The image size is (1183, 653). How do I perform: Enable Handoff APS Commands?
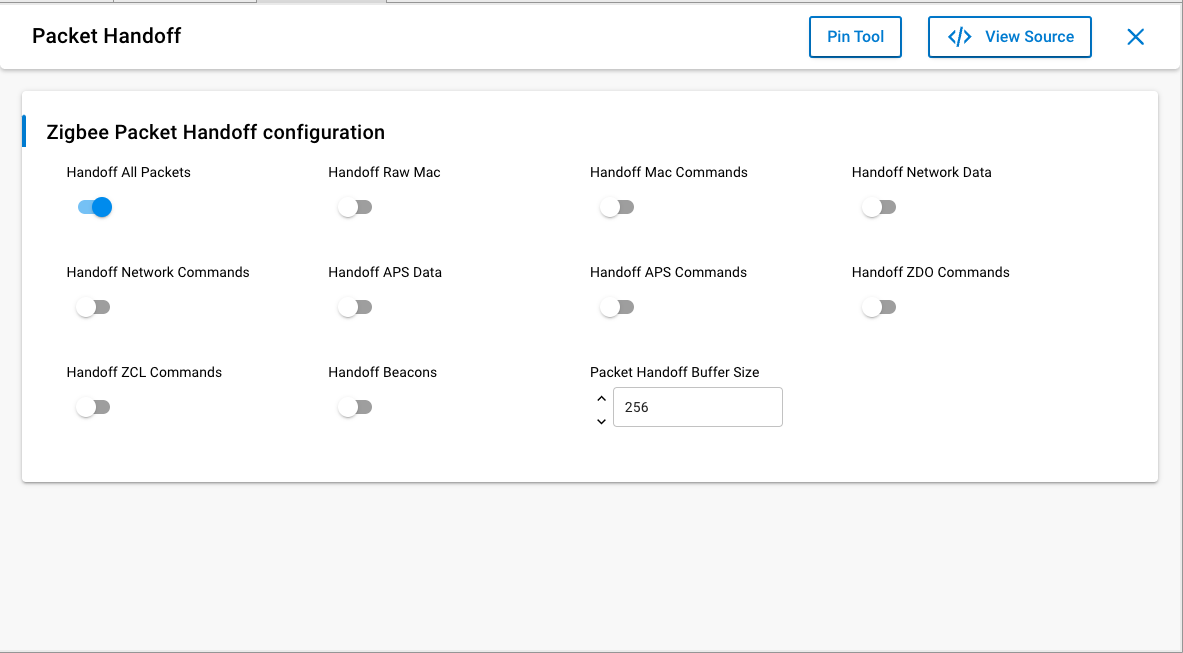pos(617,306)
